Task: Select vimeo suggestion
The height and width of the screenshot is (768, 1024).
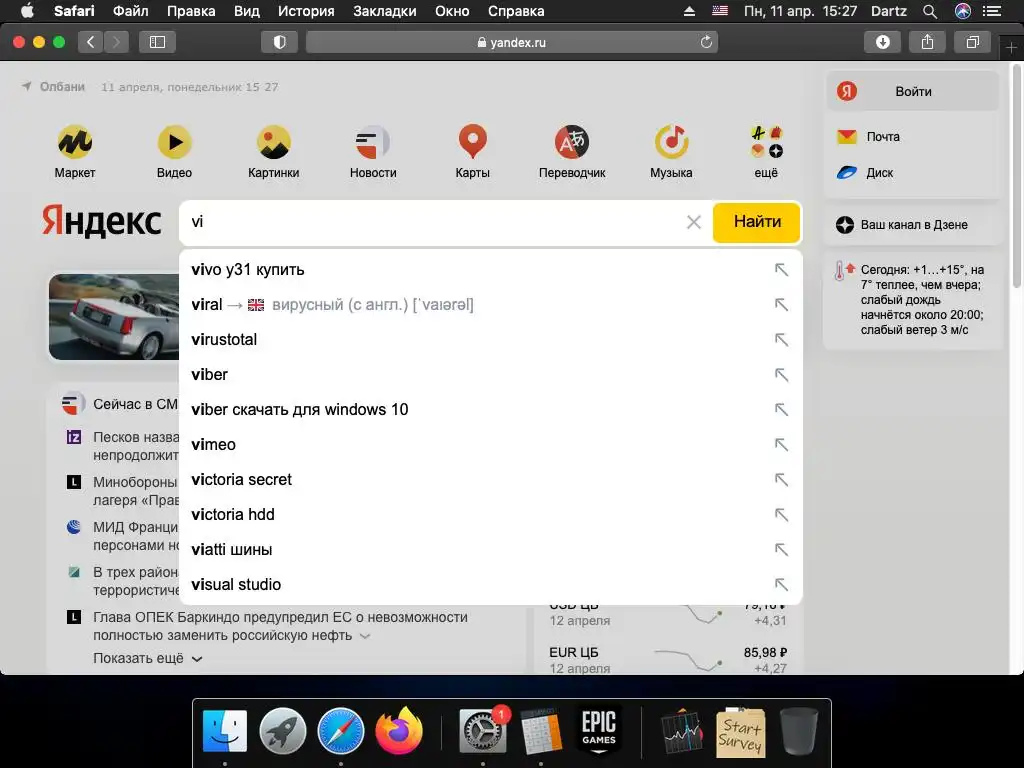Action: (x=490, y=445)
